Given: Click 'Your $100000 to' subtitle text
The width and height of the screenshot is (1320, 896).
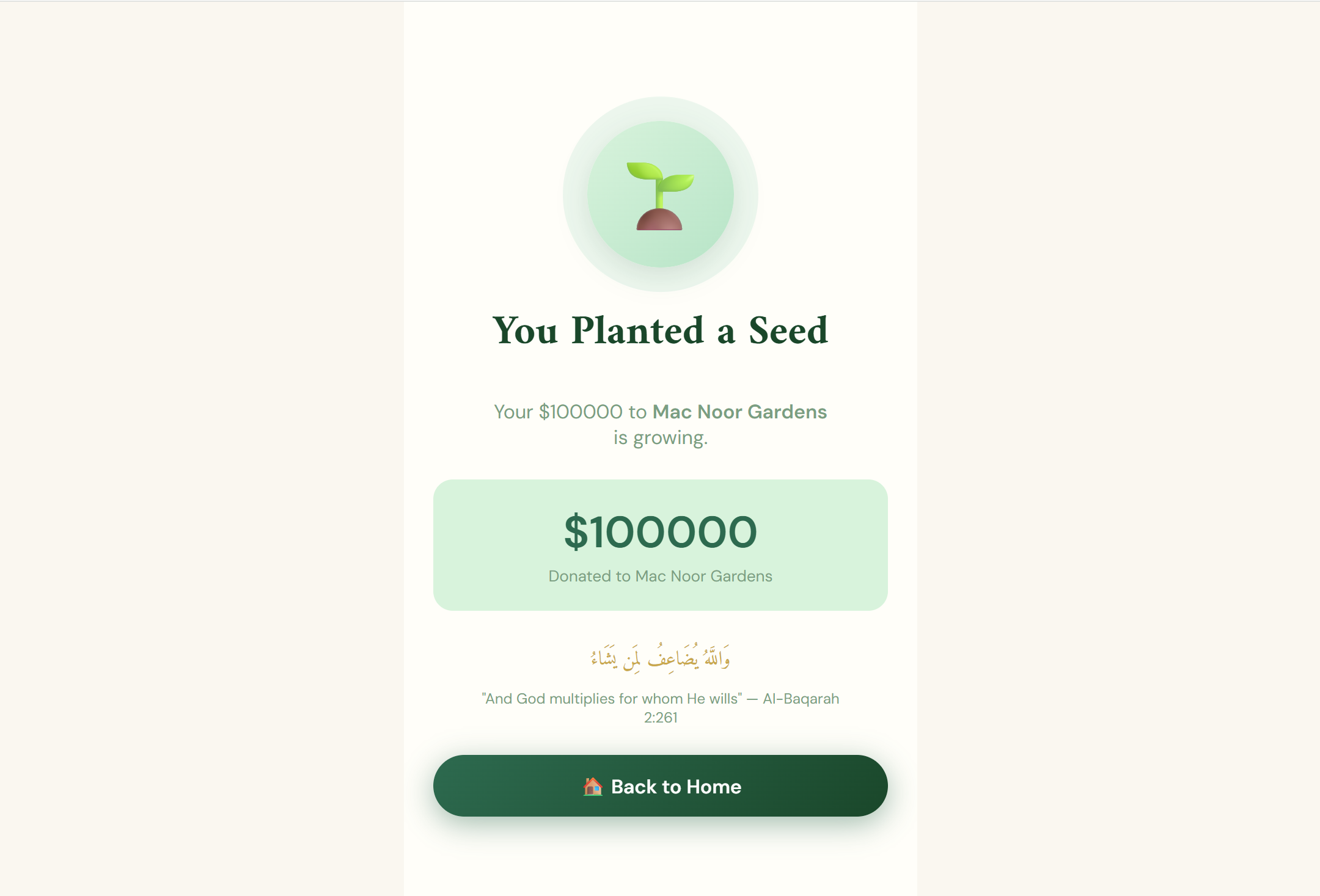Looking at the screenshot, I should pos(570,412).
